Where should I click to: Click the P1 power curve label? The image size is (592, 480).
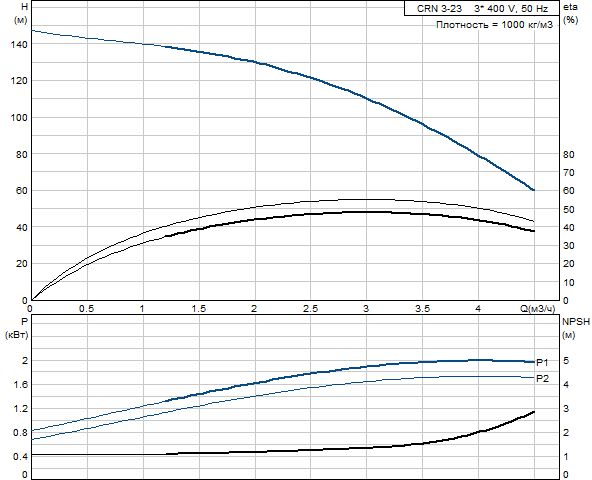[543, 363]
